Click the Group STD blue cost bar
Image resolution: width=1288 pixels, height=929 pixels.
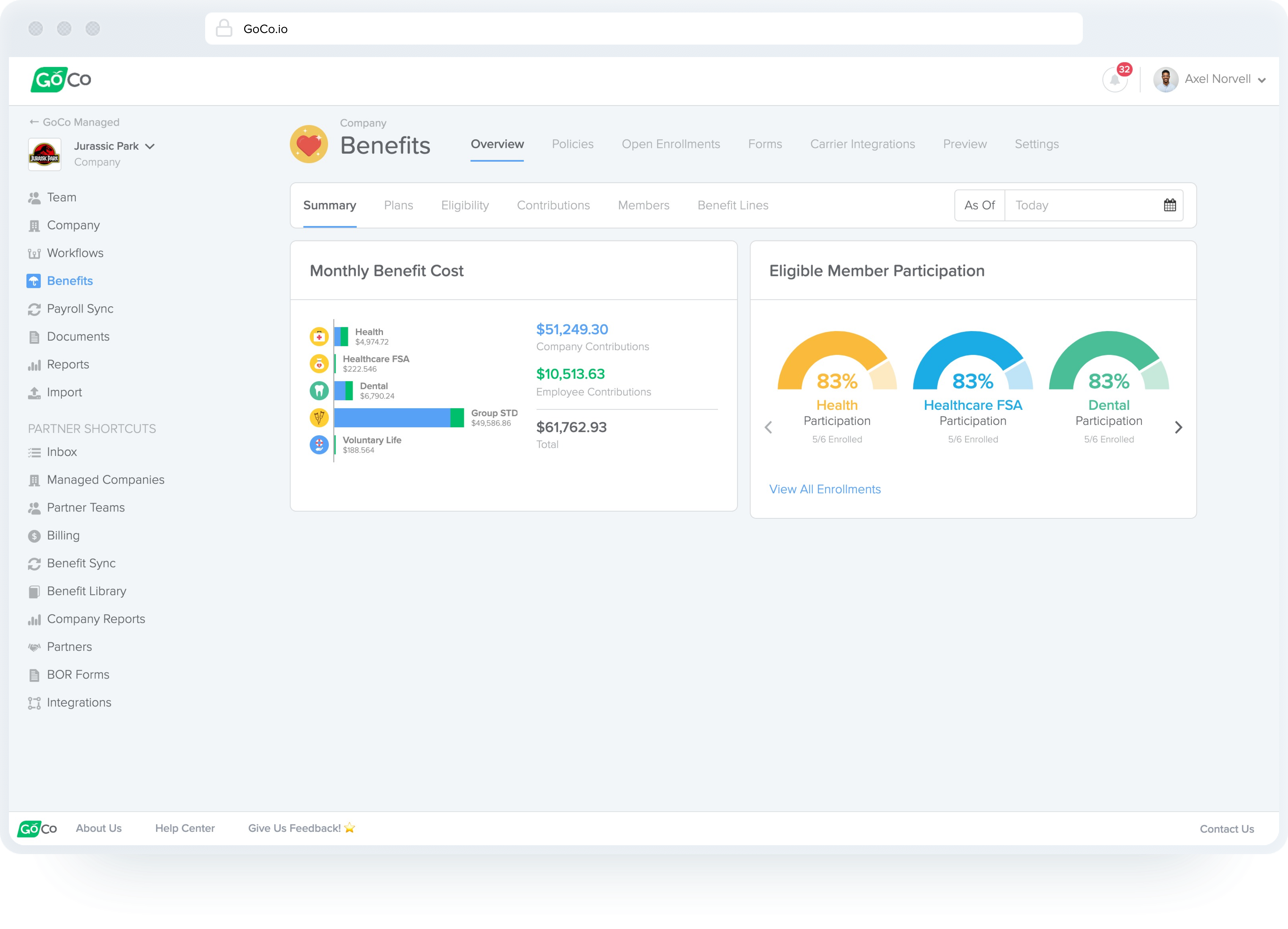[x=392, y=418]
